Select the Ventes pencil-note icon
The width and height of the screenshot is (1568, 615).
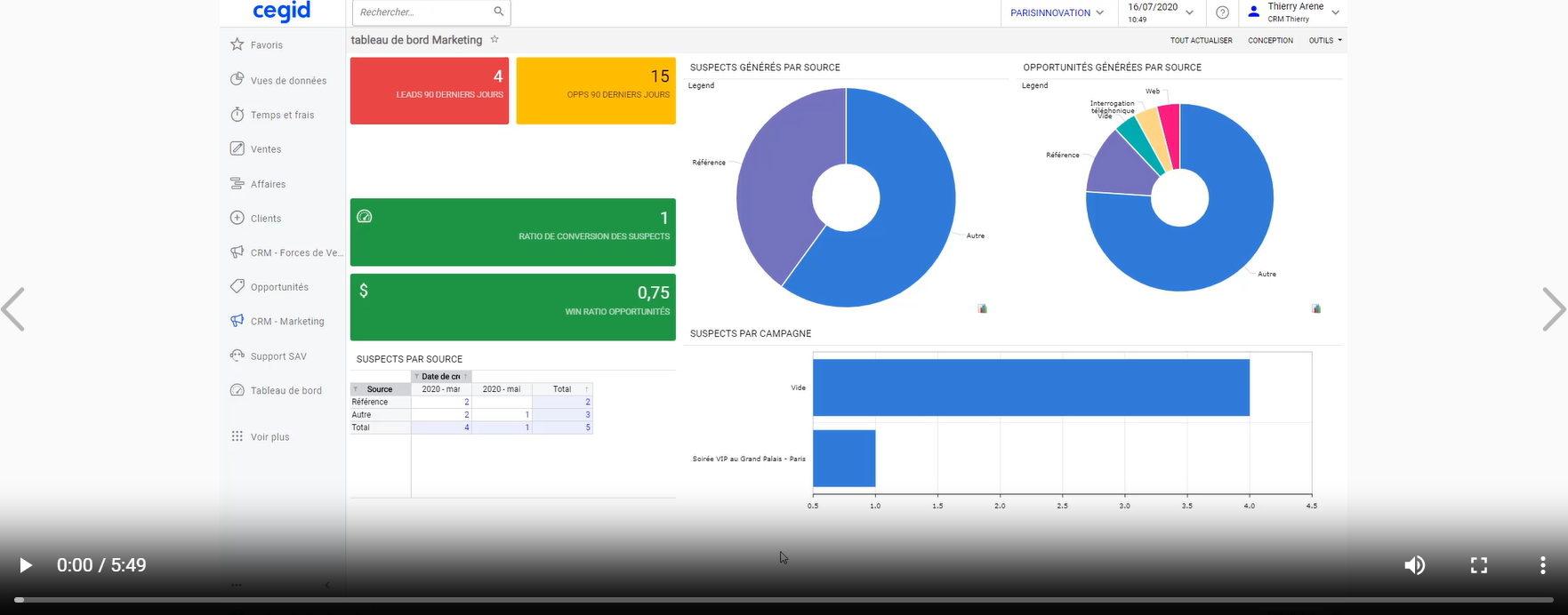click(237, 148)
